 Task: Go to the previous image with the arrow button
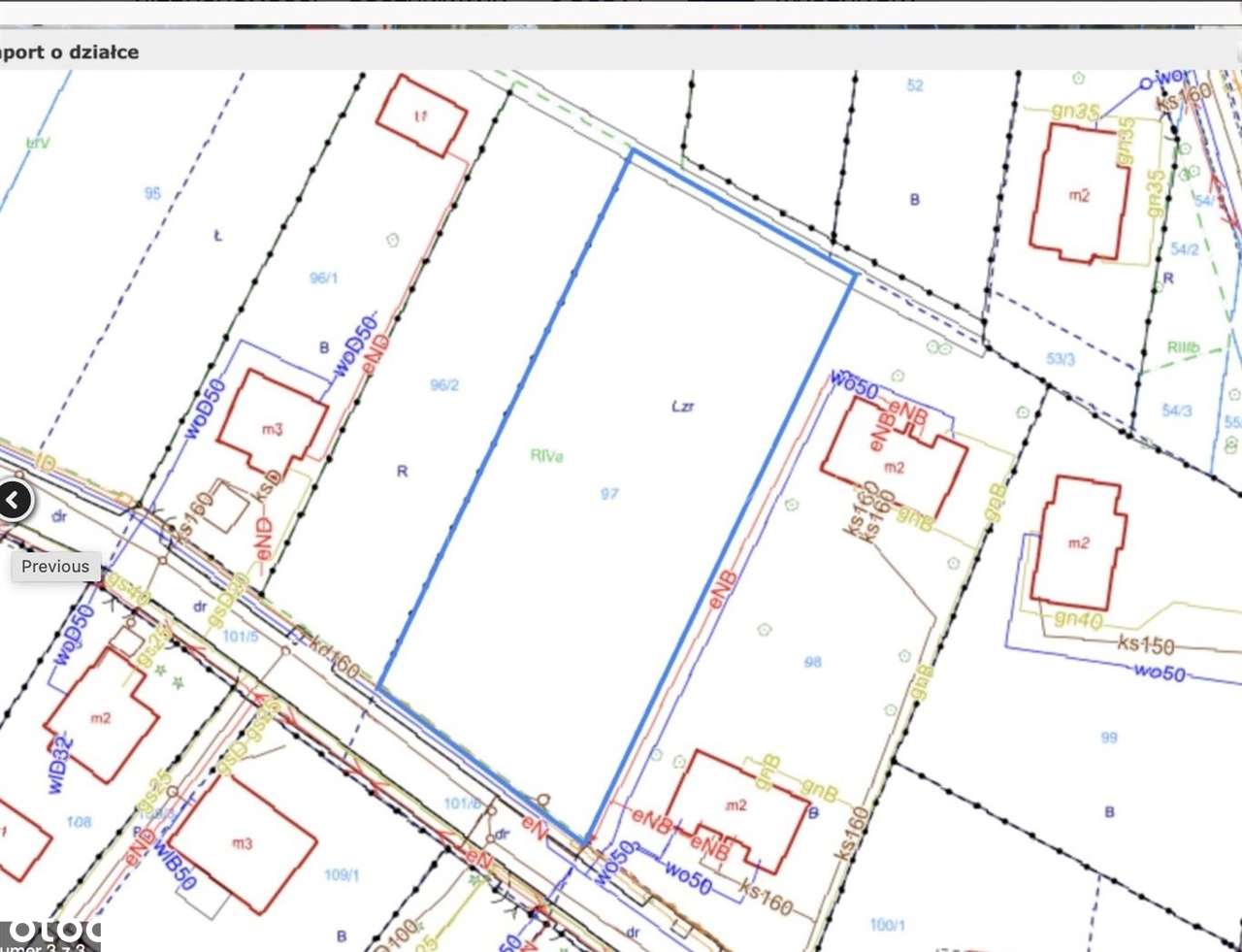click(14, 501)
